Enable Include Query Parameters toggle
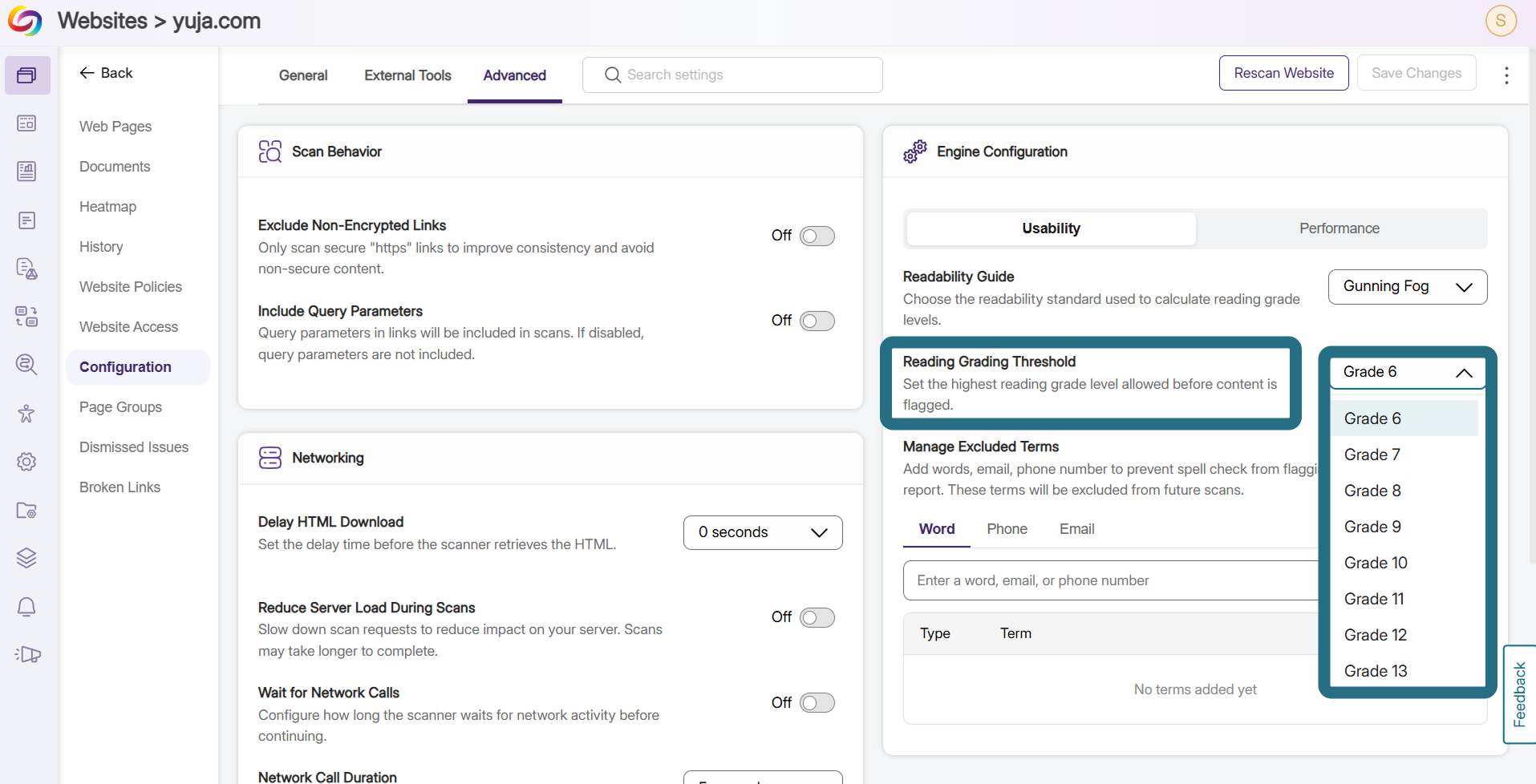The image size is (1536, 784). point(817,321)
